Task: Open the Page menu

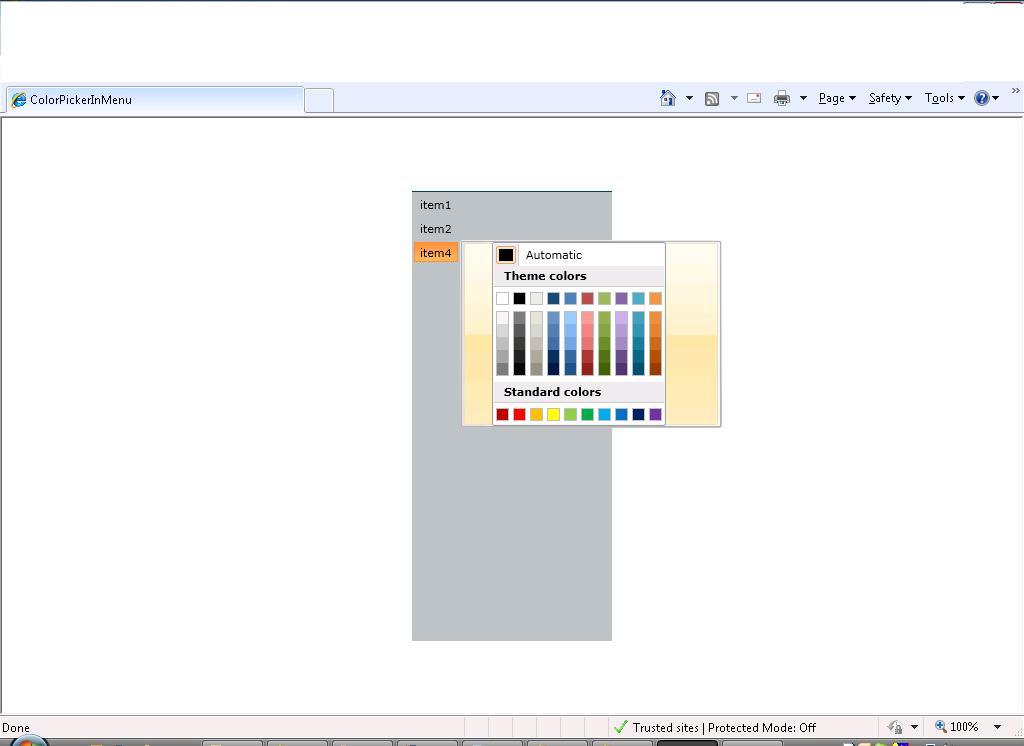Action: tap(837, 98)
